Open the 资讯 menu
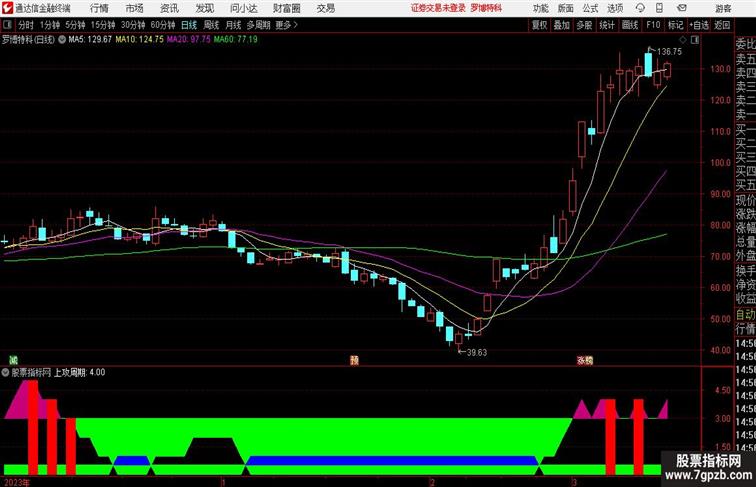 coord(169,8)
